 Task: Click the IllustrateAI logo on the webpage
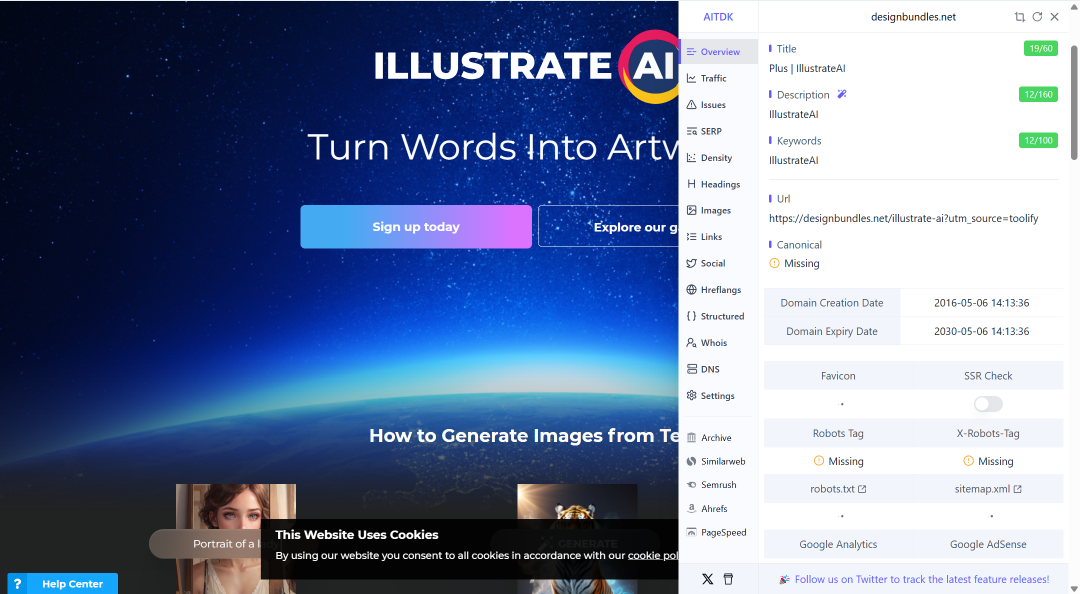click(526, 66)
